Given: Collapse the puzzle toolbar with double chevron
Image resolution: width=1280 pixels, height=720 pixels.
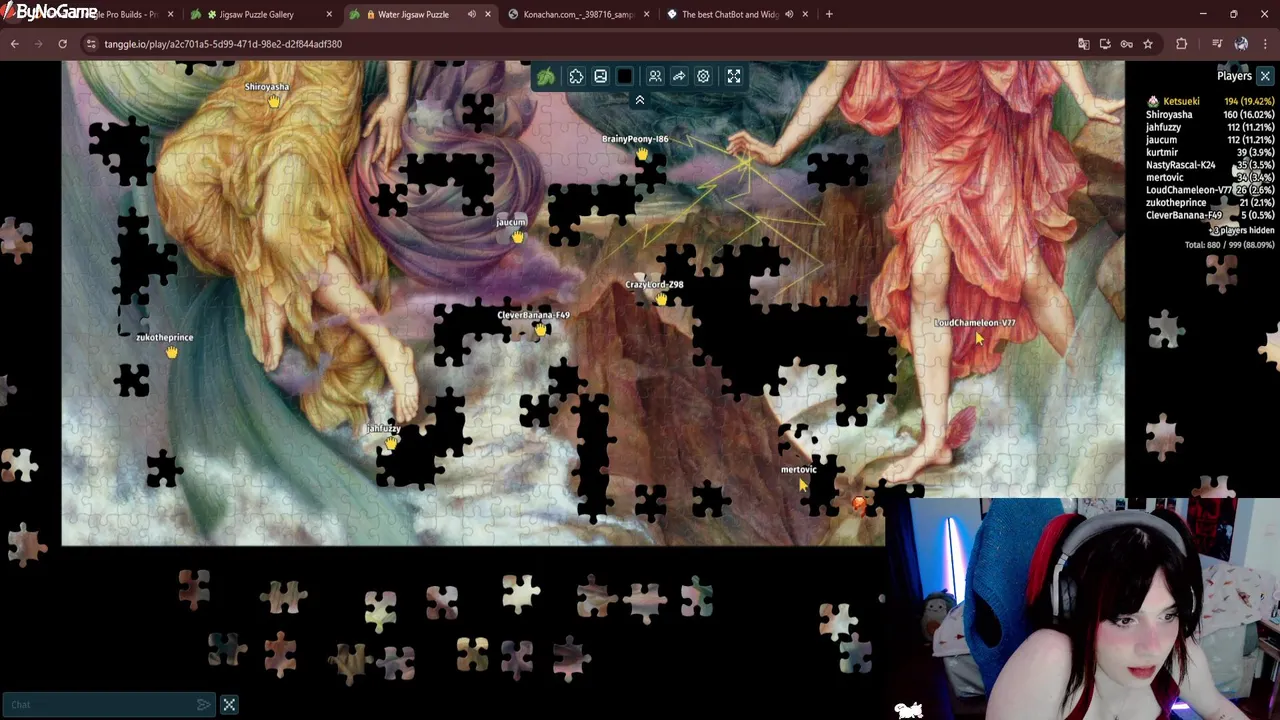Looking at the screenshot, I should pyautogui.click(x=640, y=100).
